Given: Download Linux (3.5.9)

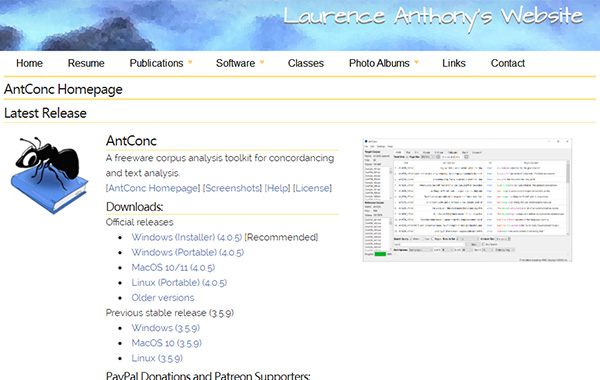Looking at the screenshot, I should coord(157,358).
